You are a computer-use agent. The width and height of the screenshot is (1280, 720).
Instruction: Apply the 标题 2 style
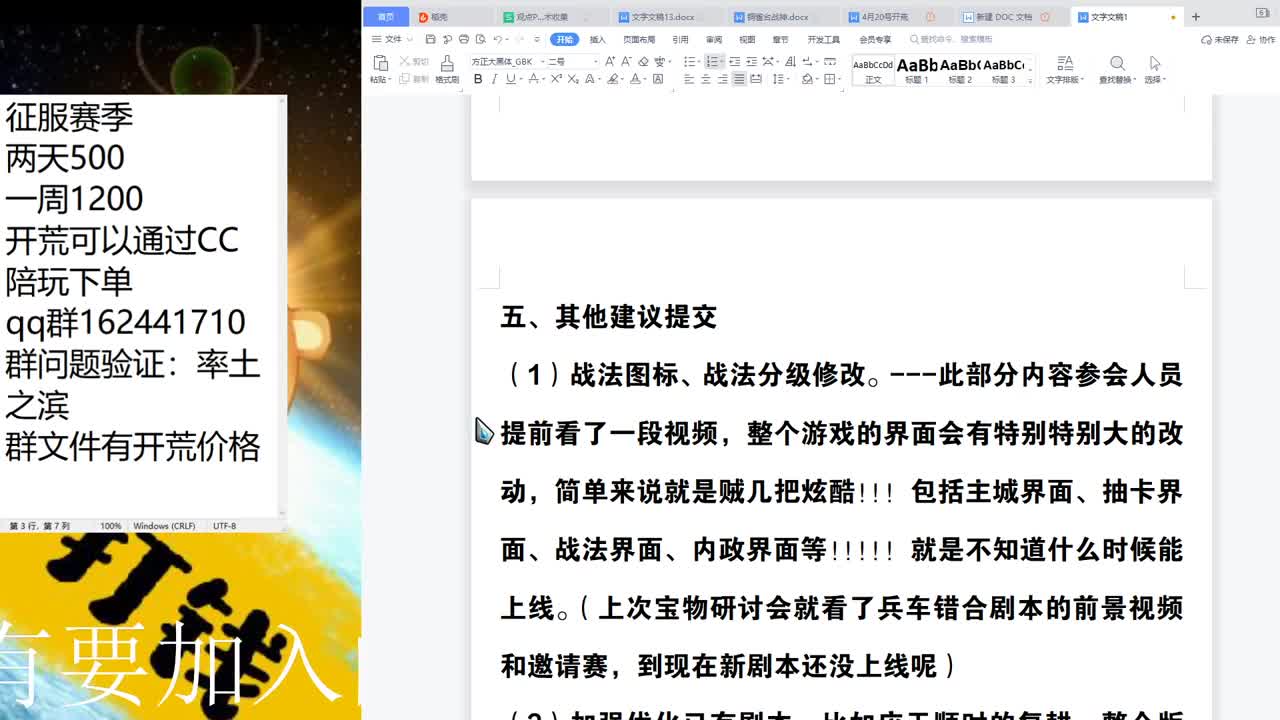(960, 71)
